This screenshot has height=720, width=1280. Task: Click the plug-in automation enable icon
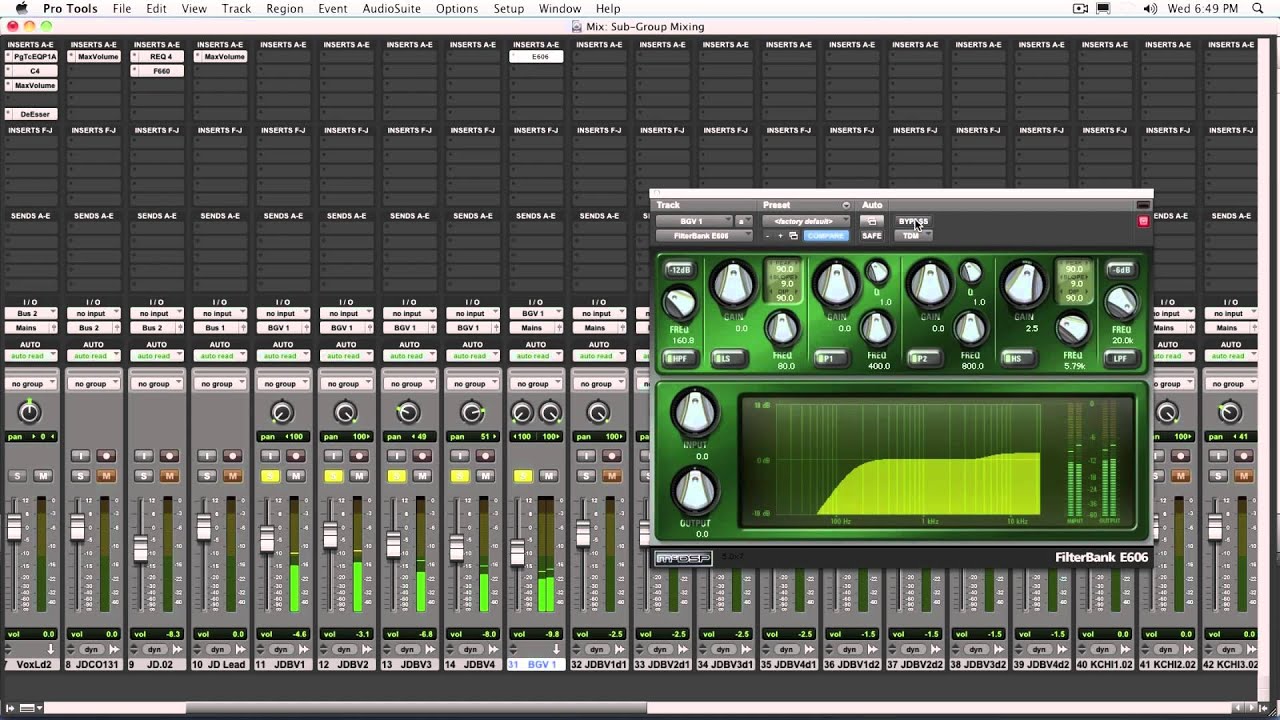tap(871, 221)
